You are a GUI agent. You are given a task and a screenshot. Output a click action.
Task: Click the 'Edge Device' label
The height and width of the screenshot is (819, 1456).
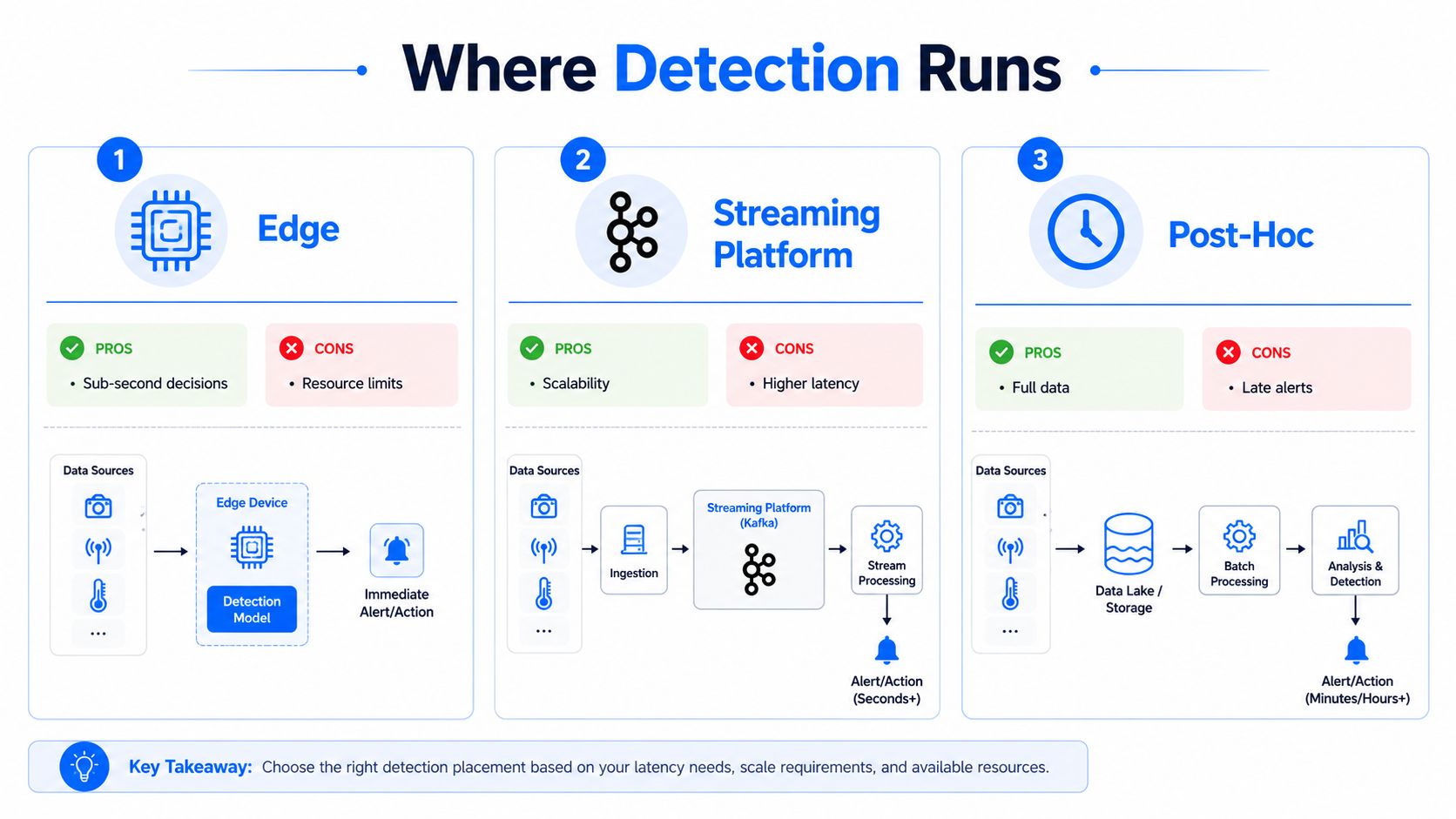(x=252, y=503)
